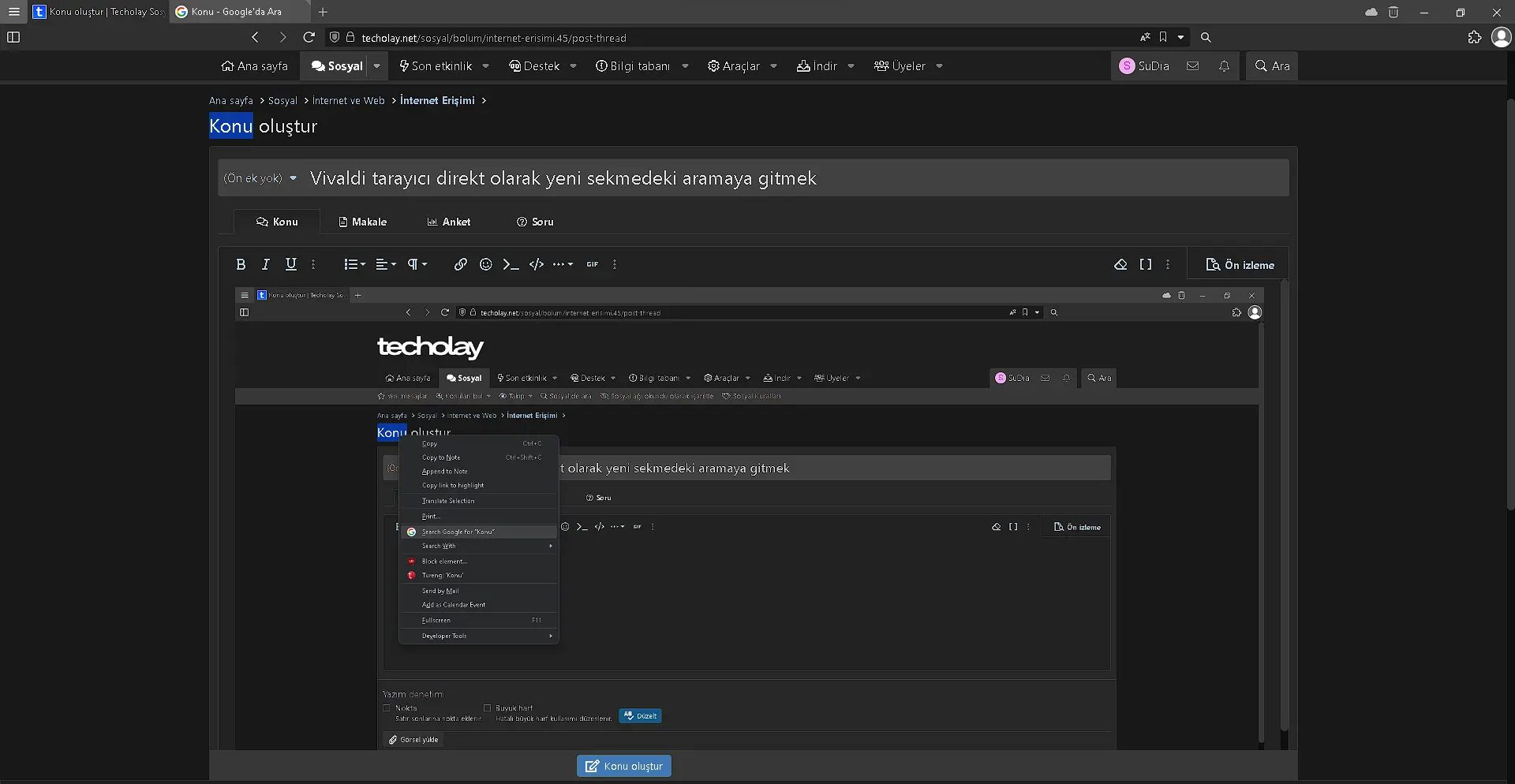Click the translate page icon in address bar

coord(1145,37)
